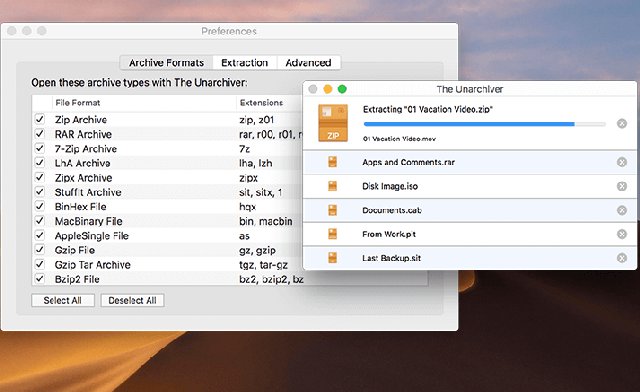The height and width of the screenshot is (392, 640).
Task: Select the 'Last Backup.sit' queue entry
Action: [470, 258]
